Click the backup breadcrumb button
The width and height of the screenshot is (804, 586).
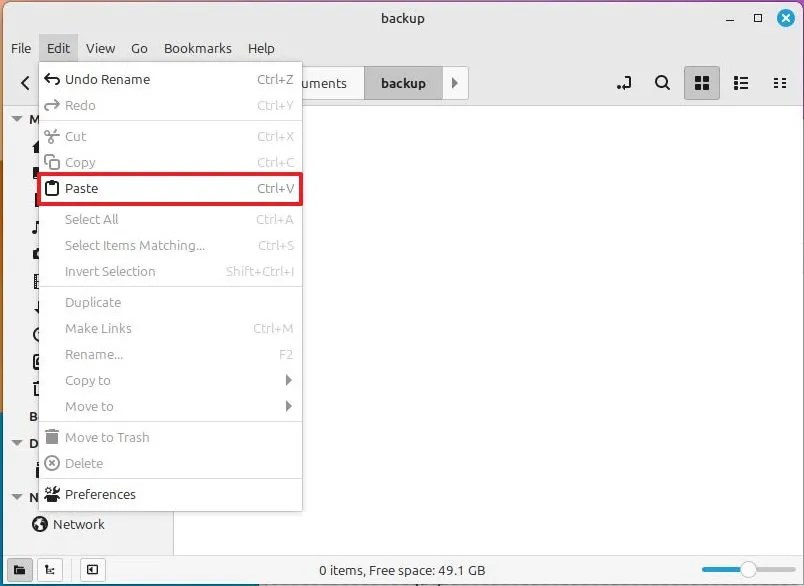403,83
